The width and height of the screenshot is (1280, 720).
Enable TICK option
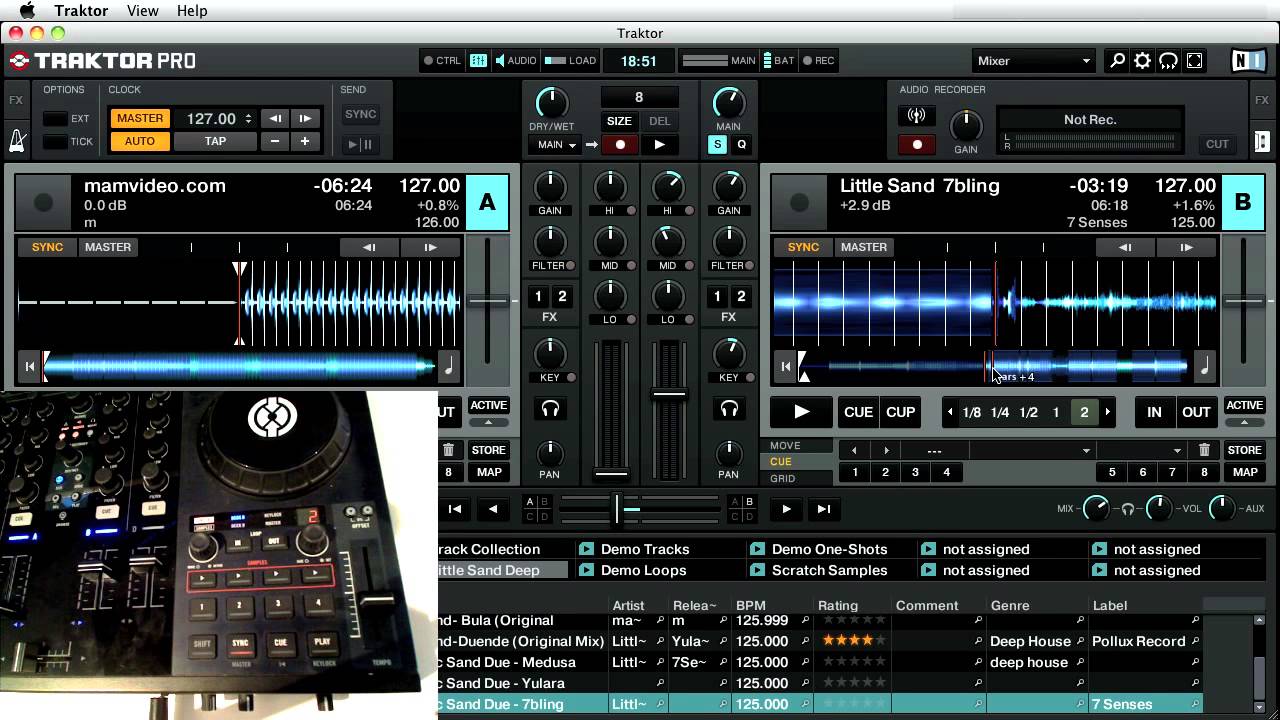click(55, 142)
